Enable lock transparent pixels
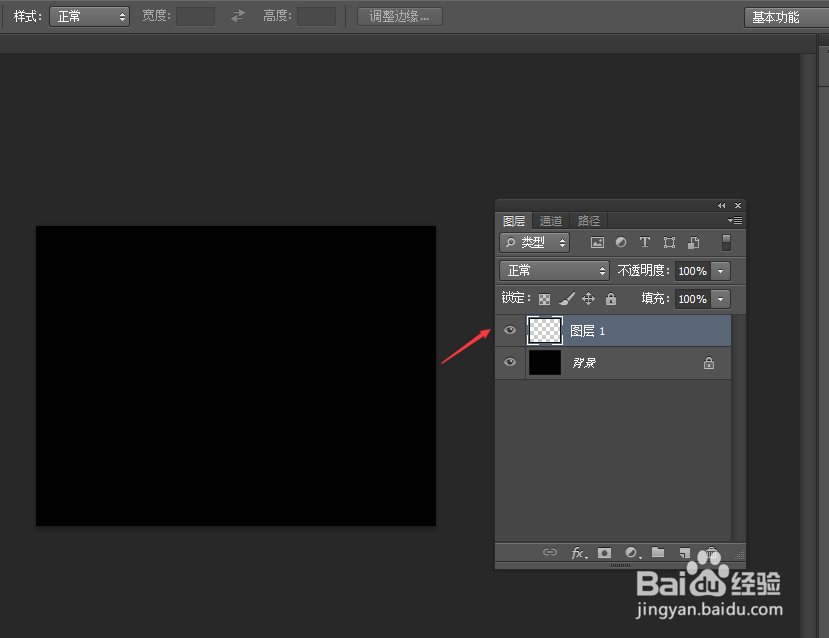Image resolution: width=829 pixels, height=638 pixels. point(543,297)
